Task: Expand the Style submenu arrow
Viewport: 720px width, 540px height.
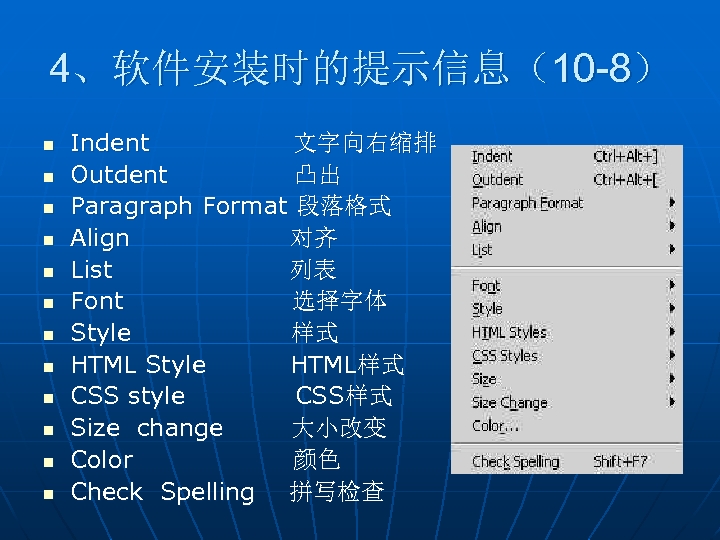Action: (x=672, y=308)
